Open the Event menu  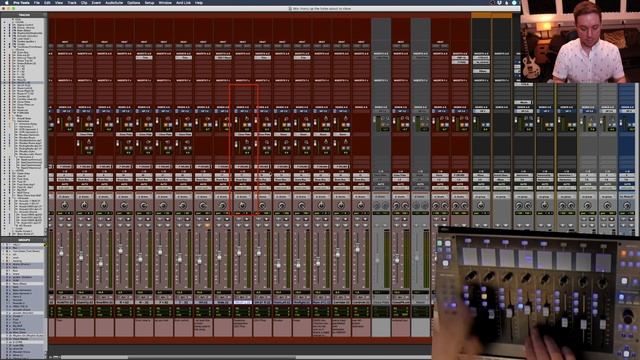[x=96, y=2]
